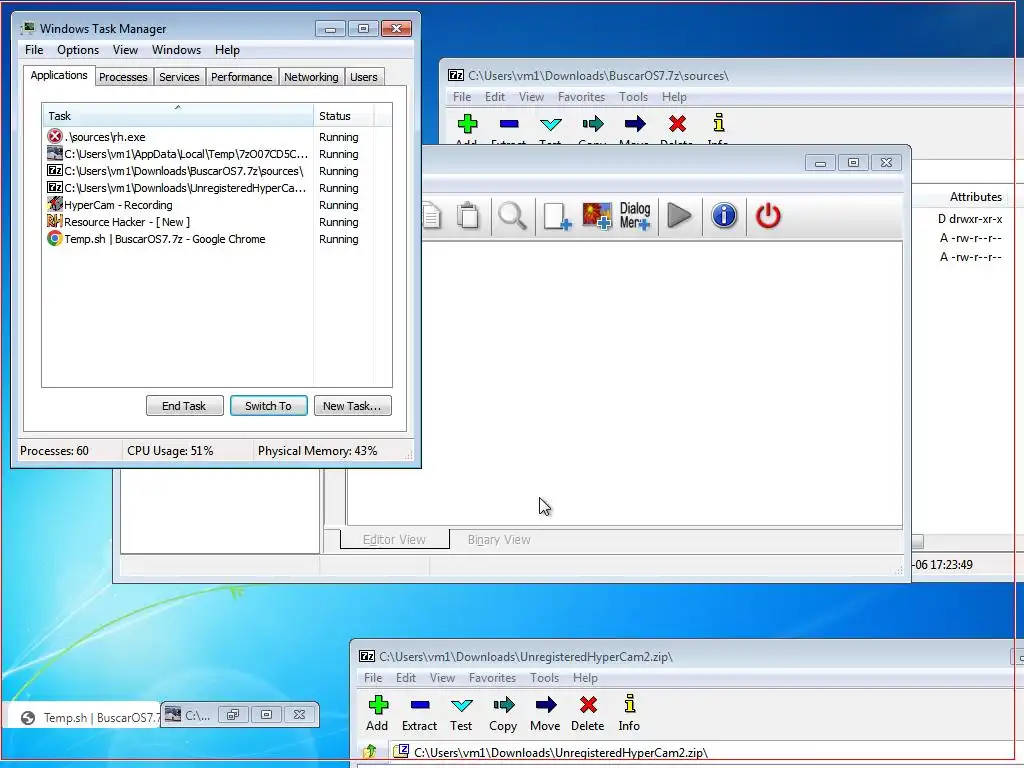Click Resource Hacker compile play icon
1024x768 pixels.
pyautogui.click(x=679, y=216)
